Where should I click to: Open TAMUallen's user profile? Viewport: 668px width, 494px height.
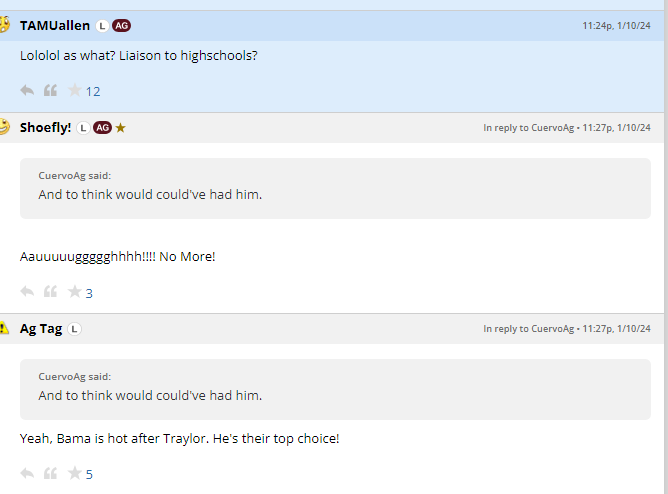tap(54, 25)
